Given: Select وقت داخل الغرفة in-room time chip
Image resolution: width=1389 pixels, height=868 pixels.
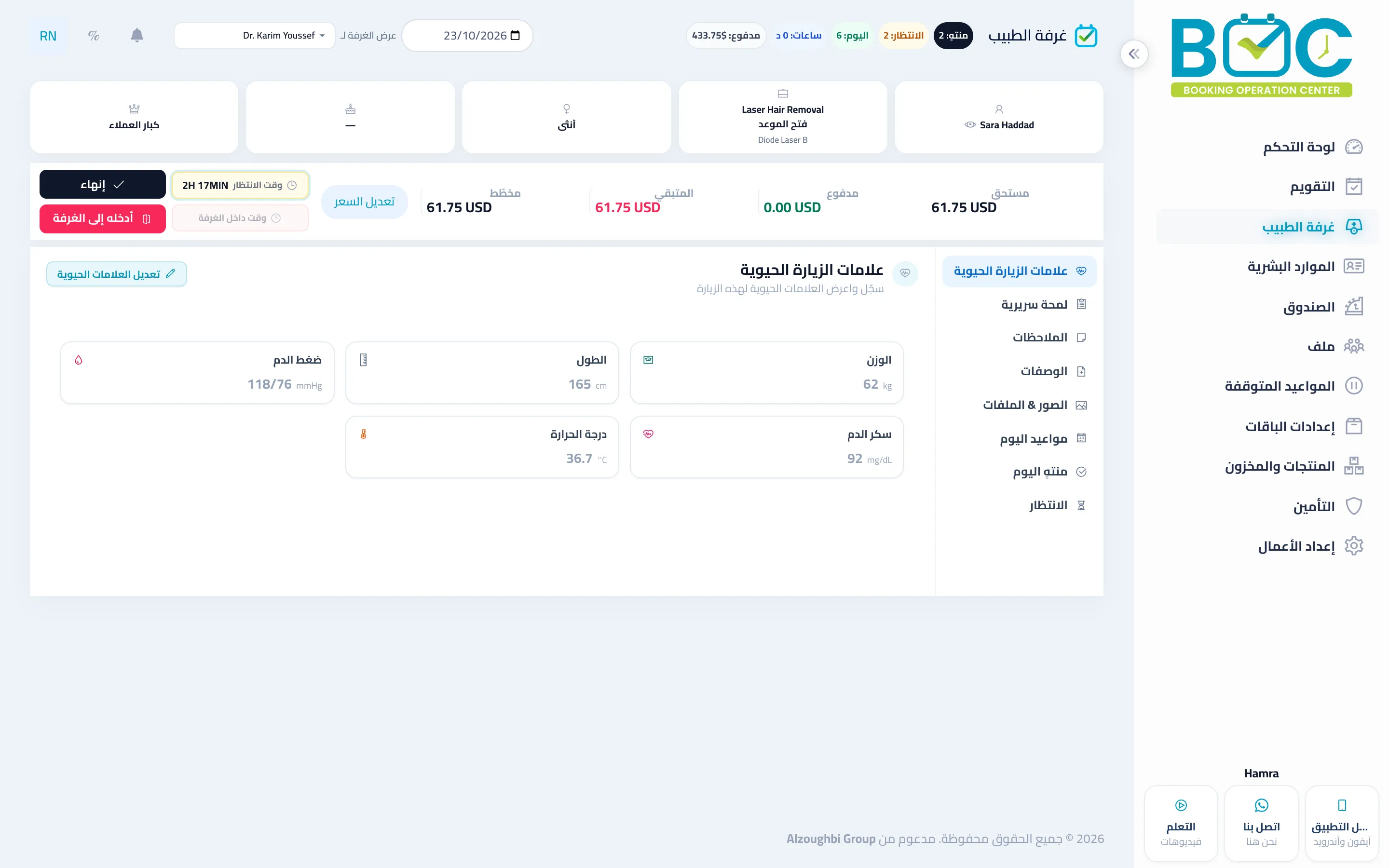Looking at the screenshot, I should tap(240, 218).
